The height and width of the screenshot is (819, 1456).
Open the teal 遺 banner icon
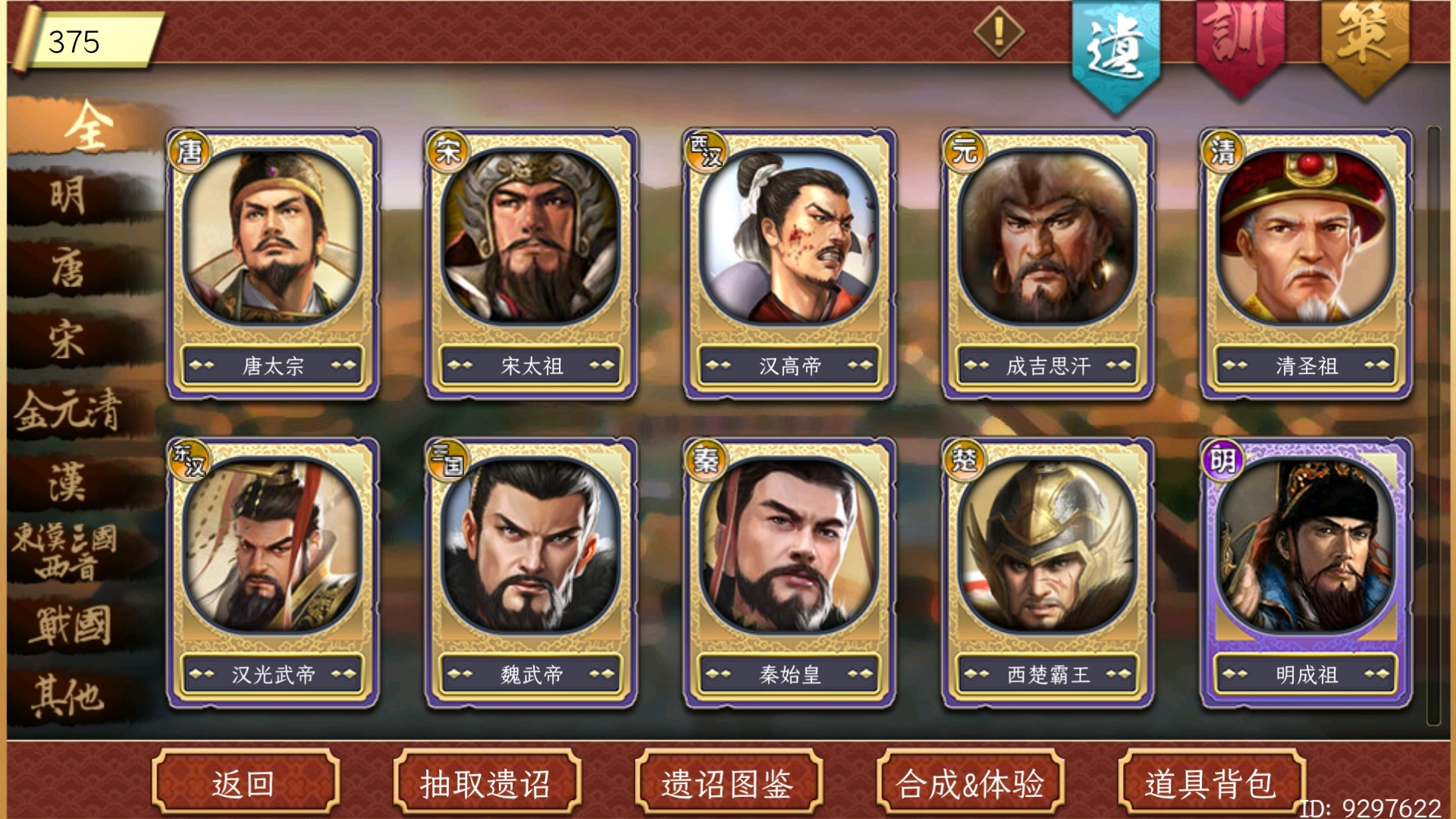pos(1116,53)
